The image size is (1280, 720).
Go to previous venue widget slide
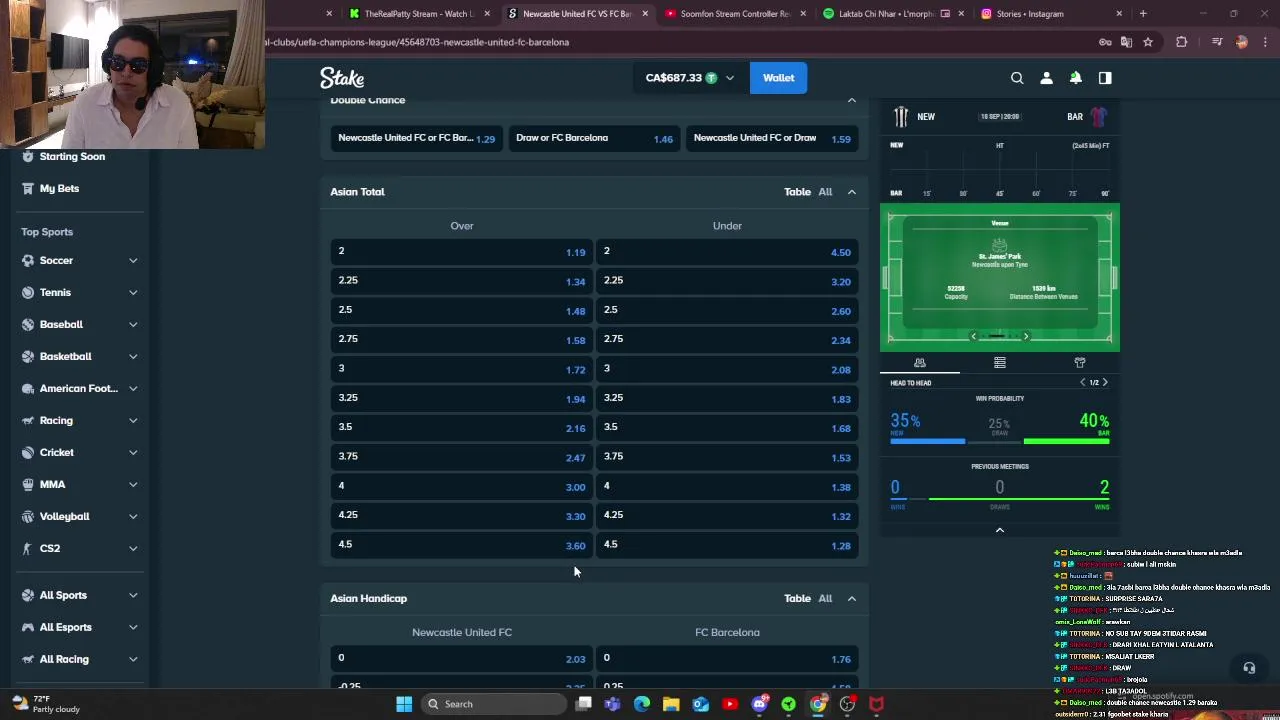tap(974, 337)
